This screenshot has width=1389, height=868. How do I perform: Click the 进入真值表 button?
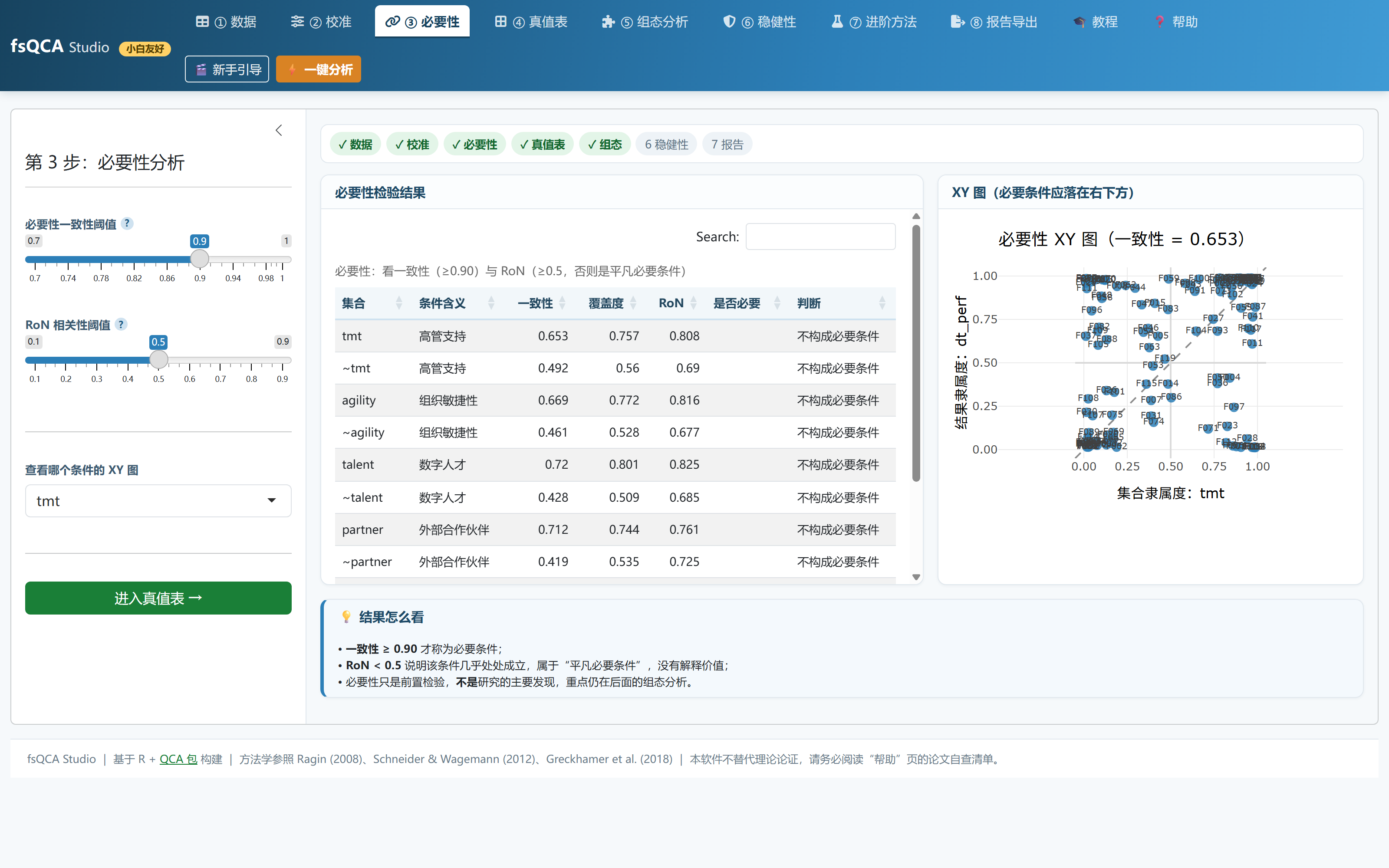(158, 598)
